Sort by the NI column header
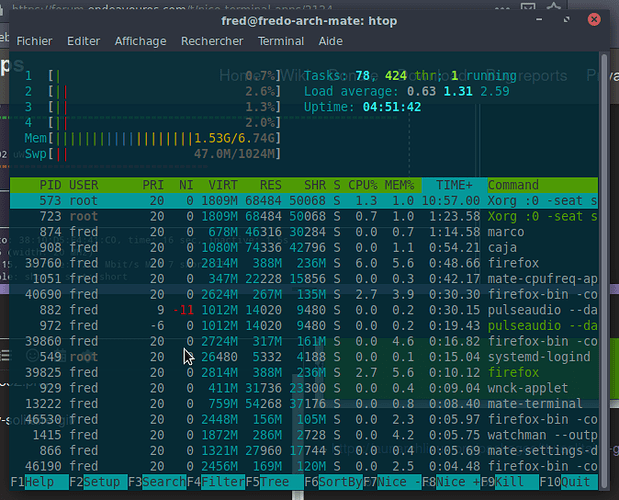This screenshot has height=500, width=619. coord(186,185)
